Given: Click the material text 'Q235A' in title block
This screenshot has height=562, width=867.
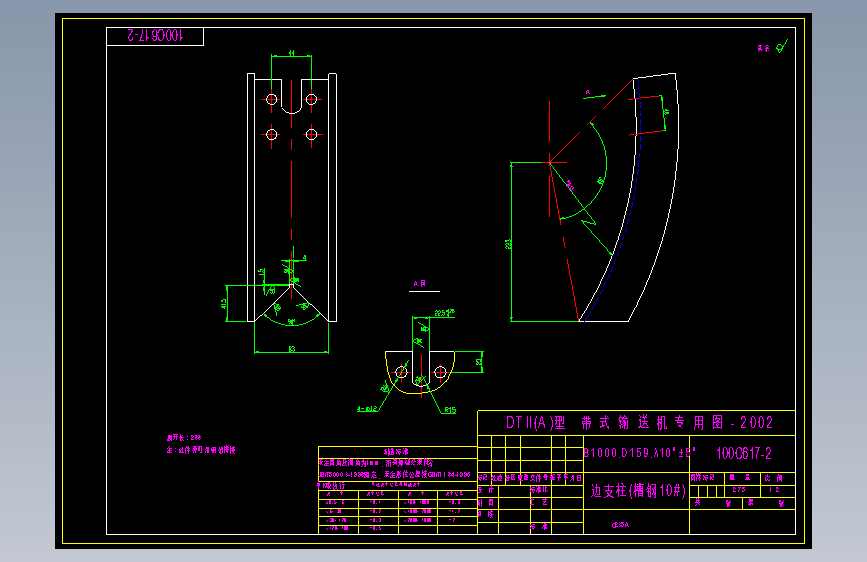Looking at the screenshot, I should pos(620,525).
